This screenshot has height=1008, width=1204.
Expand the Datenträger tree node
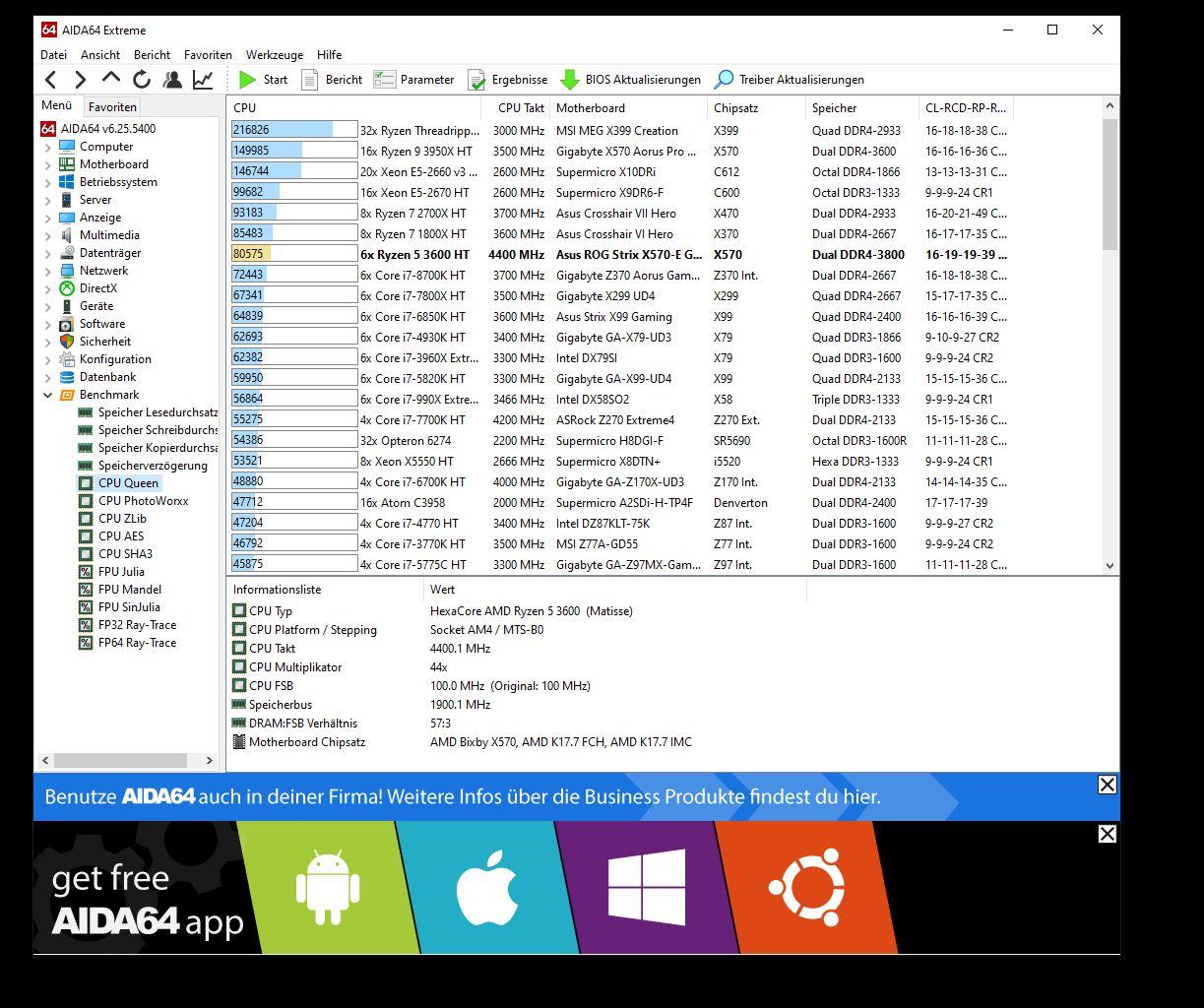click(x=48, y=253)
